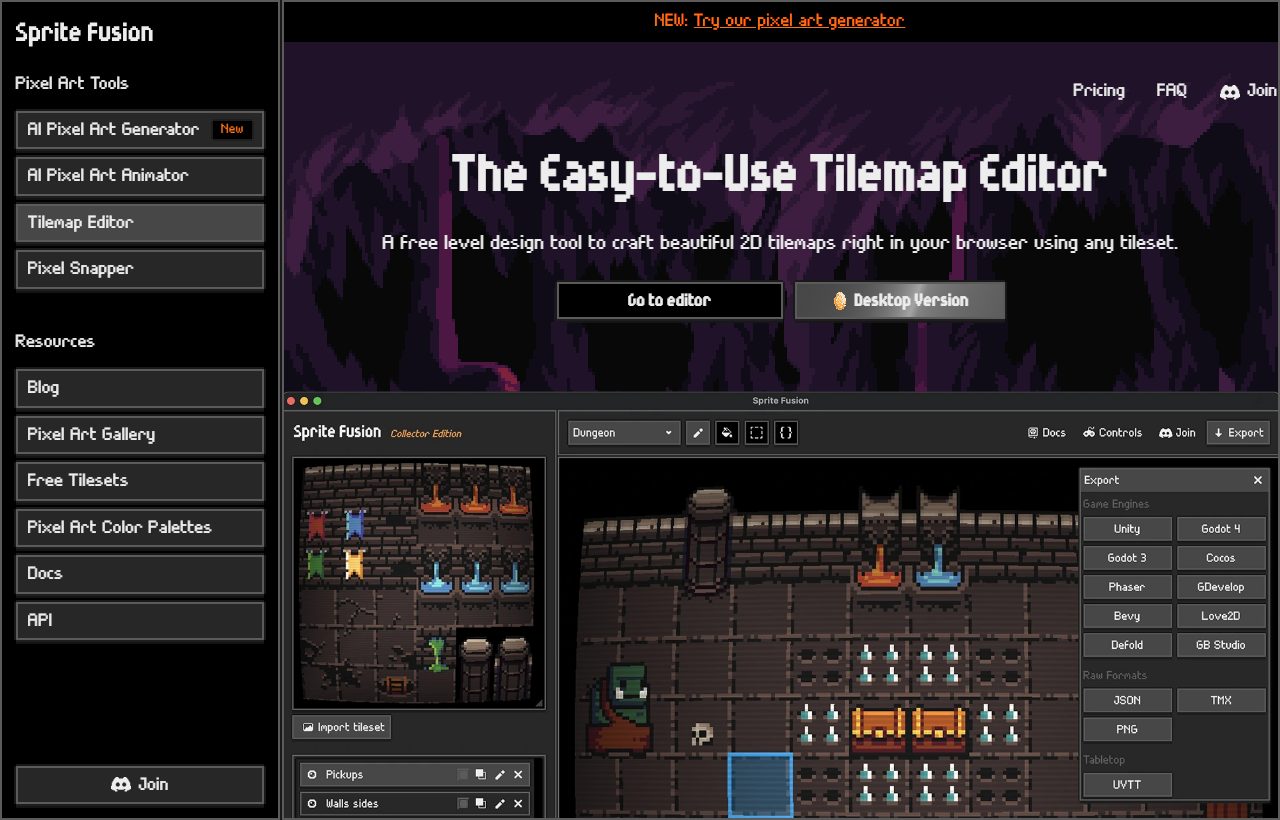Open the Pricing page
The image size is (1280, 820).
[1099, 90]
